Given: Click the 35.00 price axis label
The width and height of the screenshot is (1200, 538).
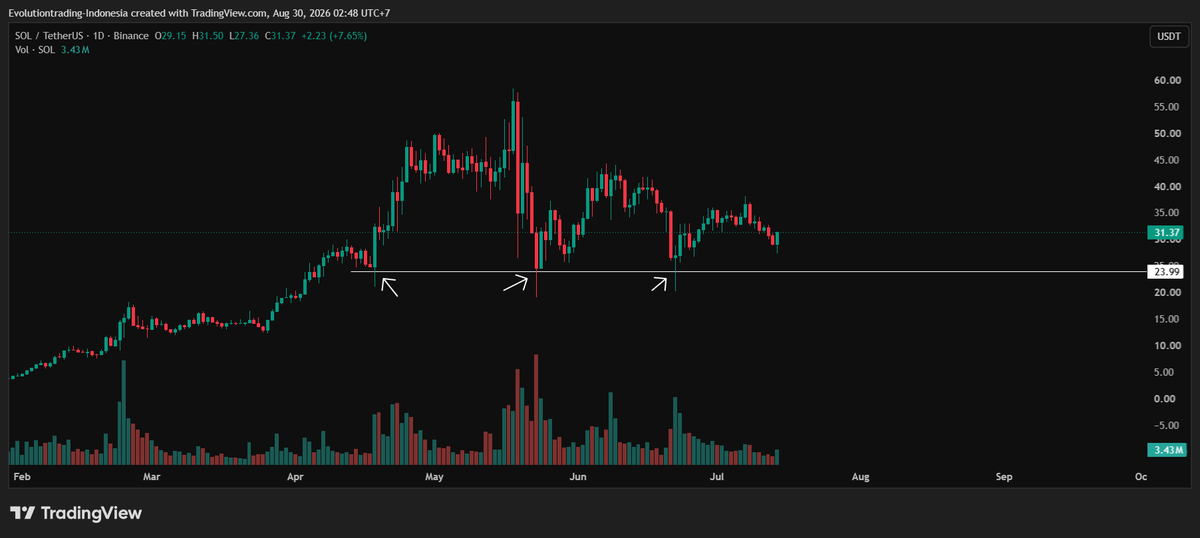Looking at the screenshot, I should click(1168, 213).
